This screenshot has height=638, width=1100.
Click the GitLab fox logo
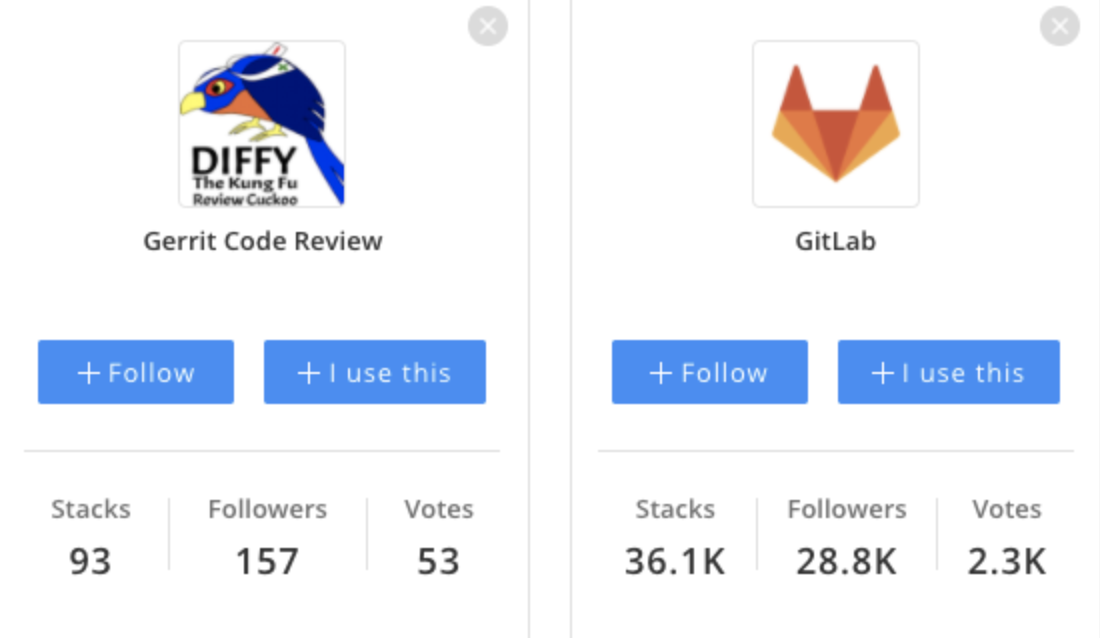pyautogui.click(x=836, y=123)
